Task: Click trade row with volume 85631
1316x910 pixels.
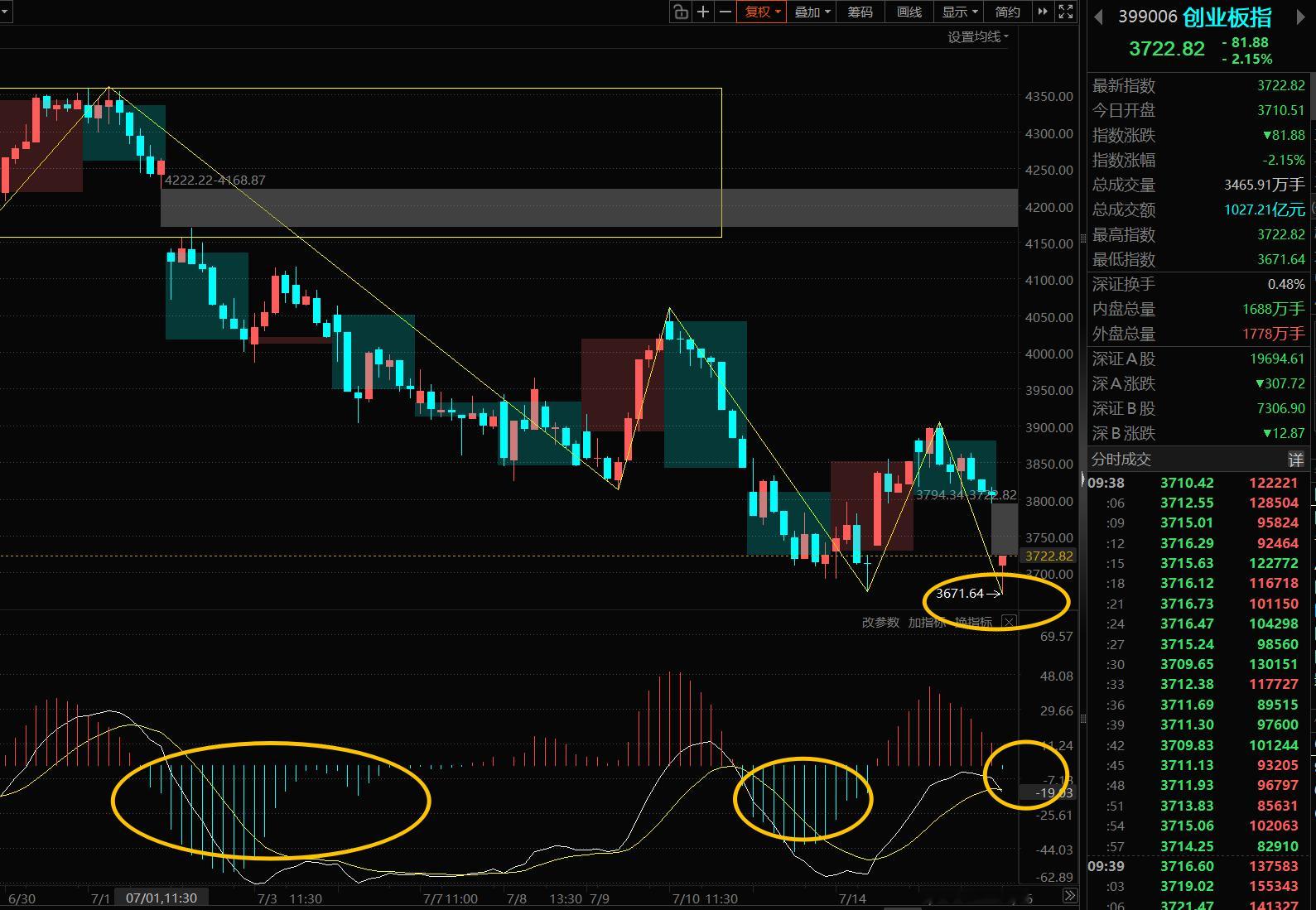Action: 1198,806
